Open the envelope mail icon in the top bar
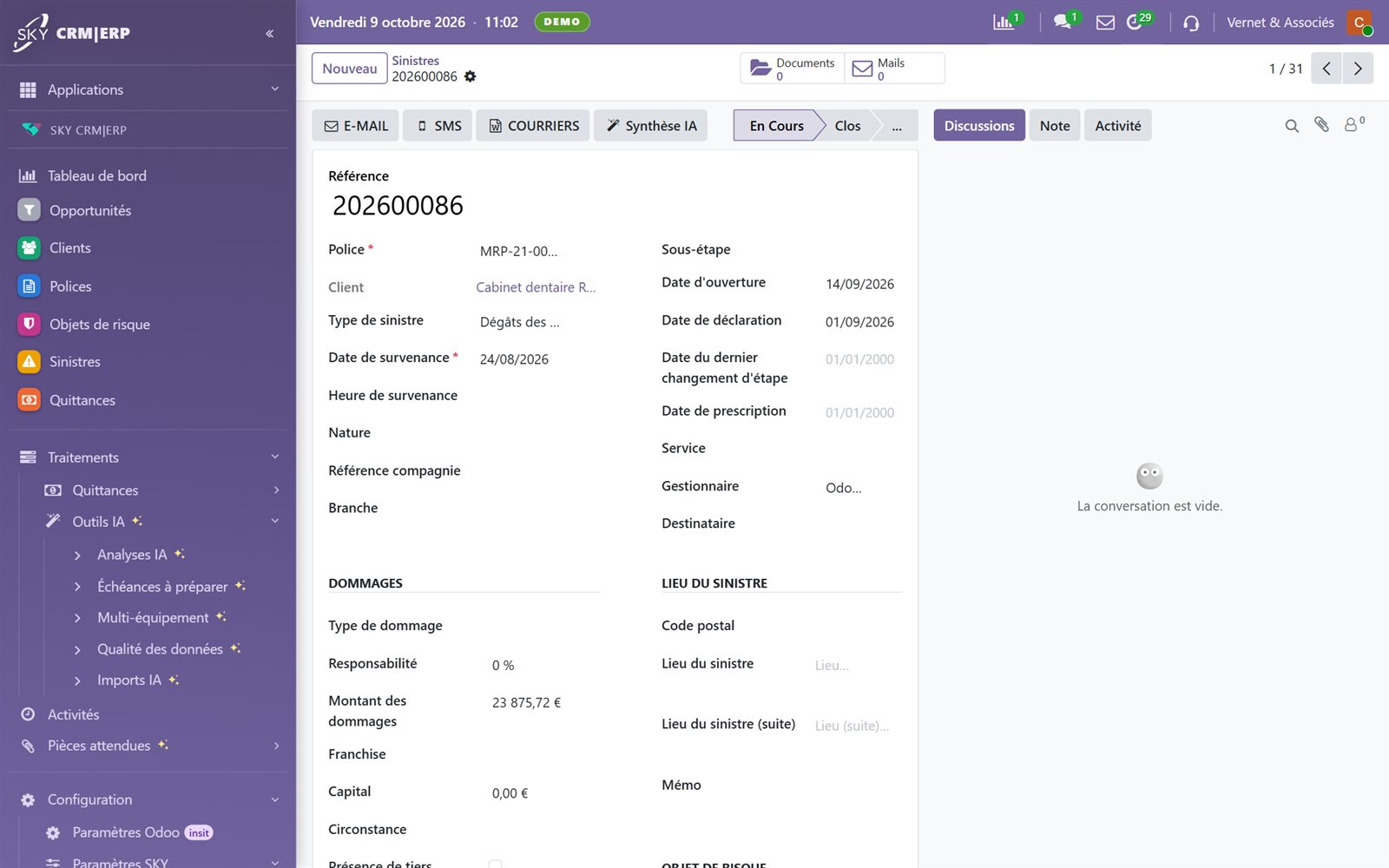Image resolution: width=1389 pixels, height=868 pixels. pyautogui.click(x=1105, y=23)
